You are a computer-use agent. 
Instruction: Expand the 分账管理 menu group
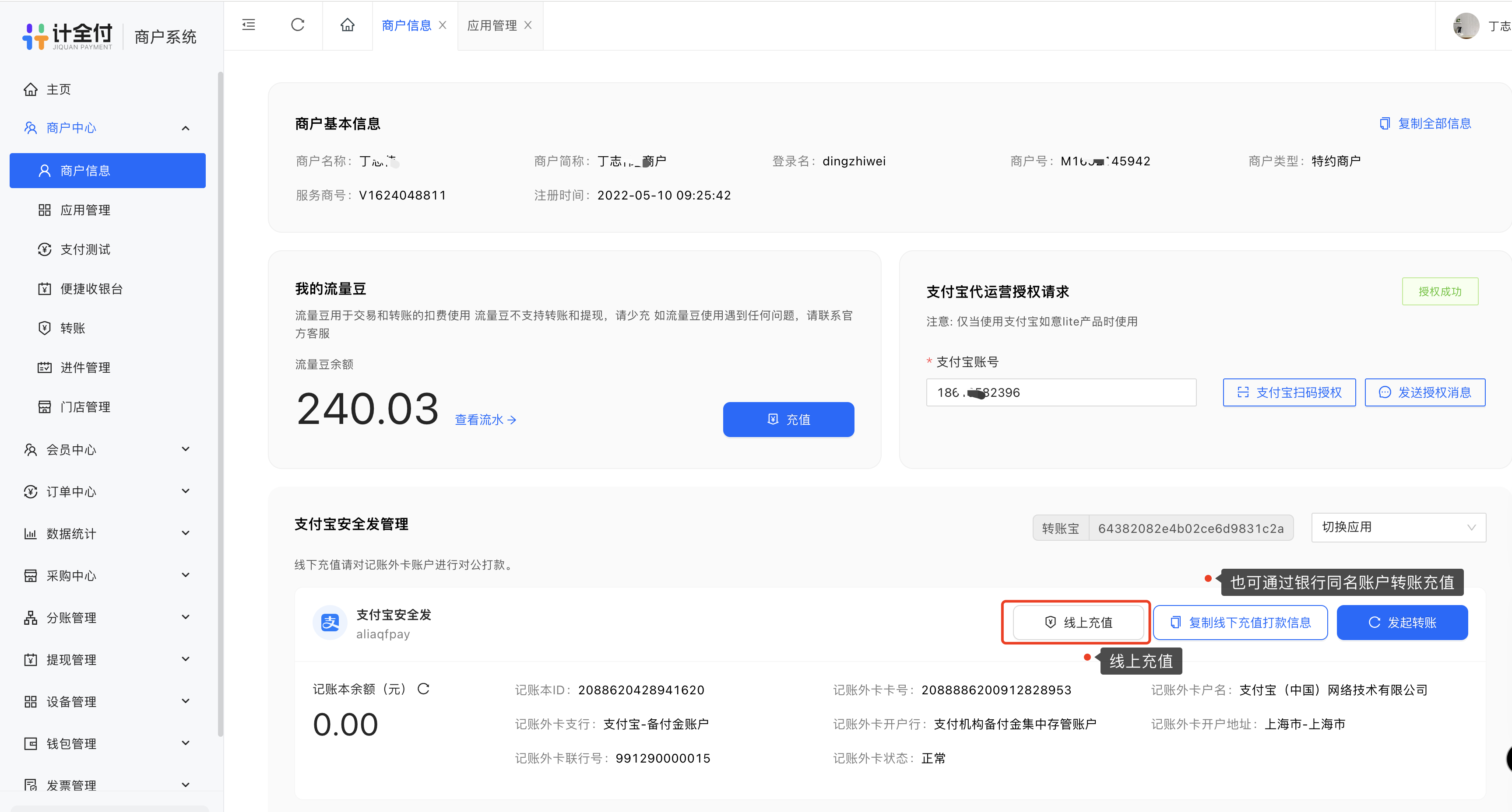coord(108,617)
